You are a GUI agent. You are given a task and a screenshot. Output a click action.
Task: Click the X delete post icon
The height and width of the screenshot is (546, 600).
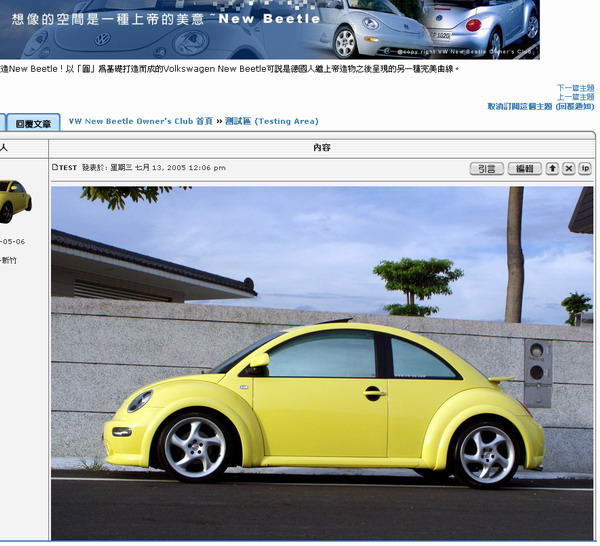[x=568, y=169]
